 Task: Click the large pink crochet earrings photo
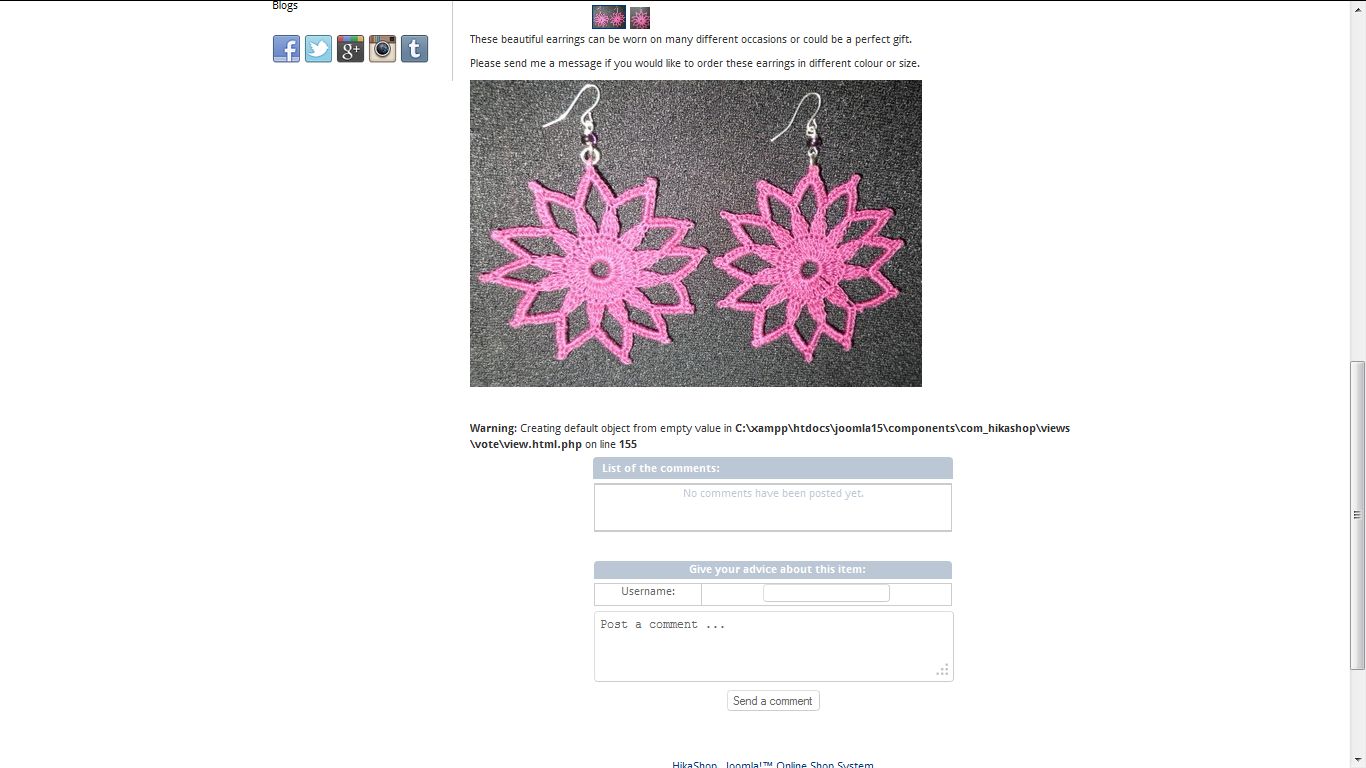point(696,233)
